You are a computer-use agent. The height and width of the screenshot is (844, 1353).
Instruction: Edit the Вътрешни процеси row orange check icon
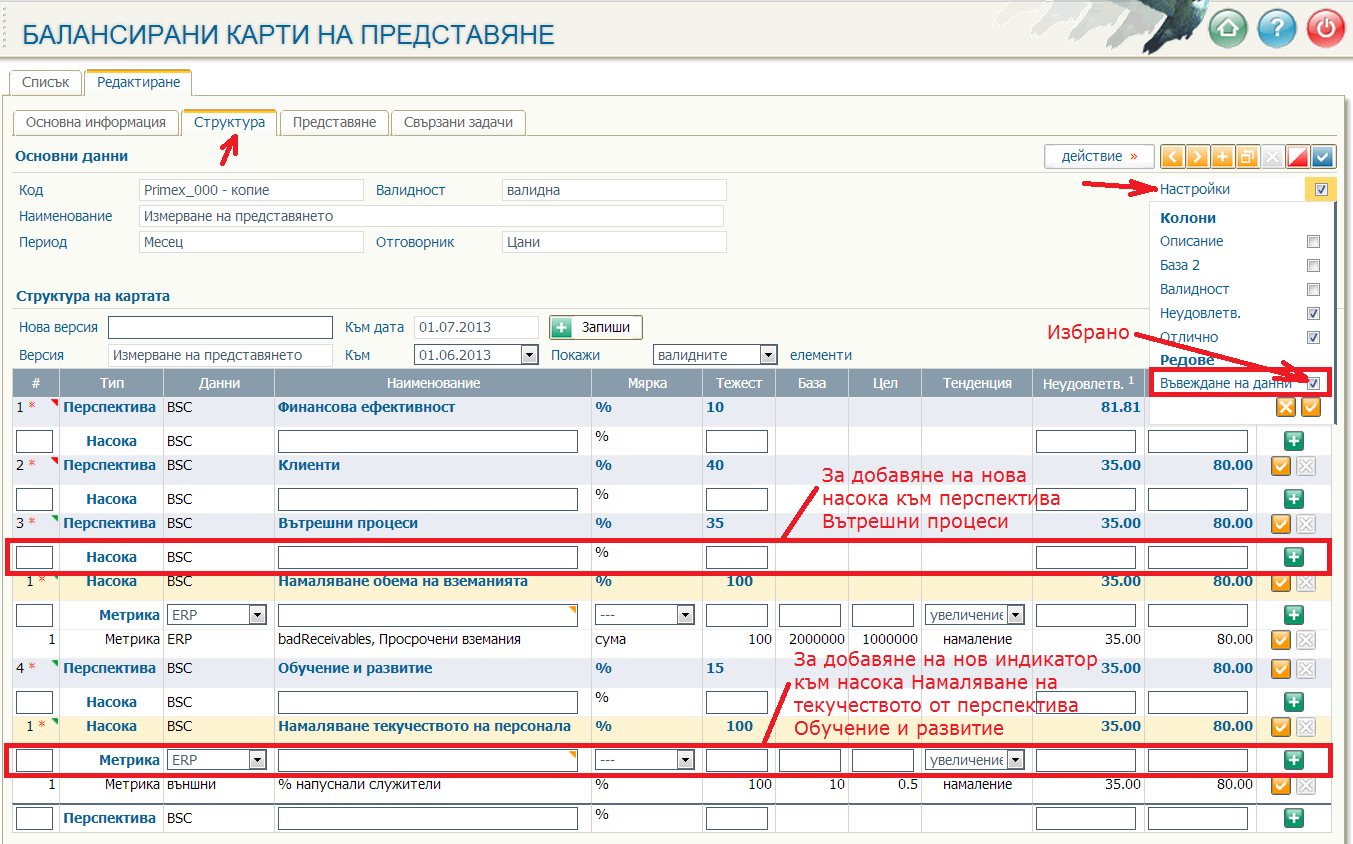[1280, 523]
